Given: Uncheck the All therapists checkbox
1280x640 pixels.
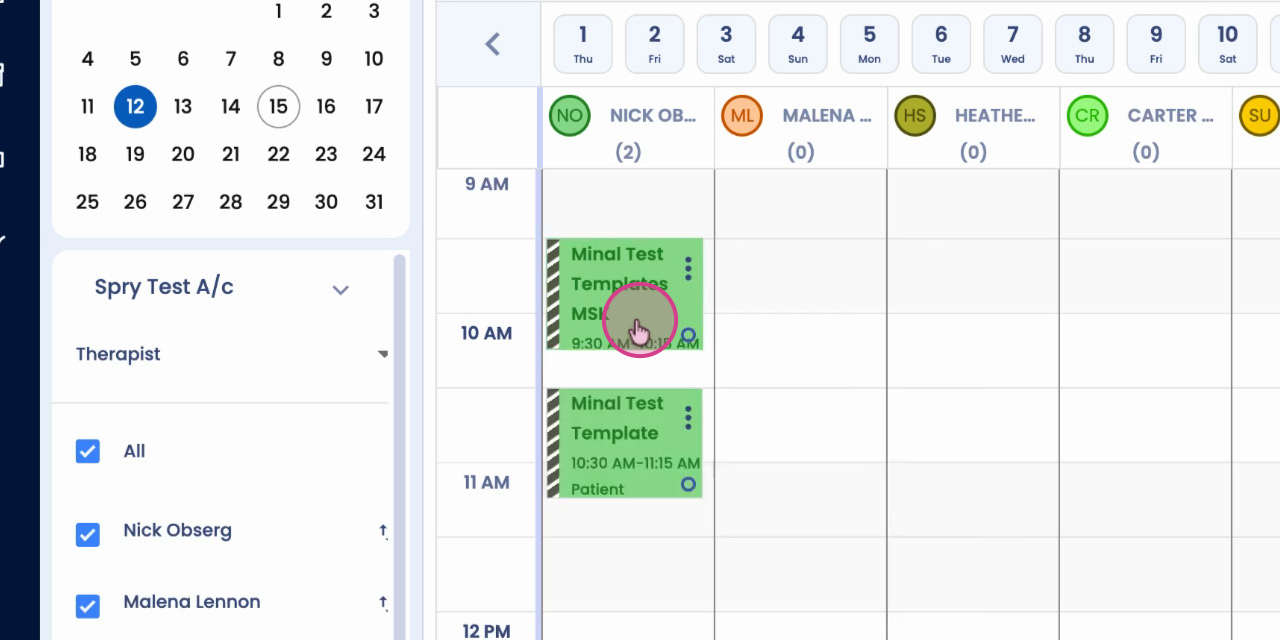Looking at the screenshot, I should (88, 451).
